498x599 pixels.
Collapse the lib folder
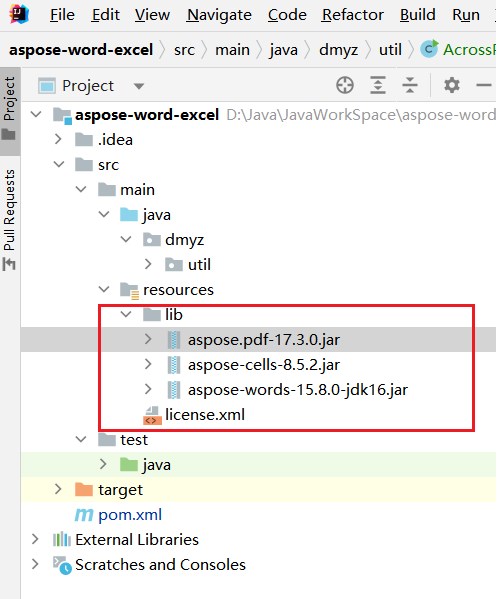(126, 314)
